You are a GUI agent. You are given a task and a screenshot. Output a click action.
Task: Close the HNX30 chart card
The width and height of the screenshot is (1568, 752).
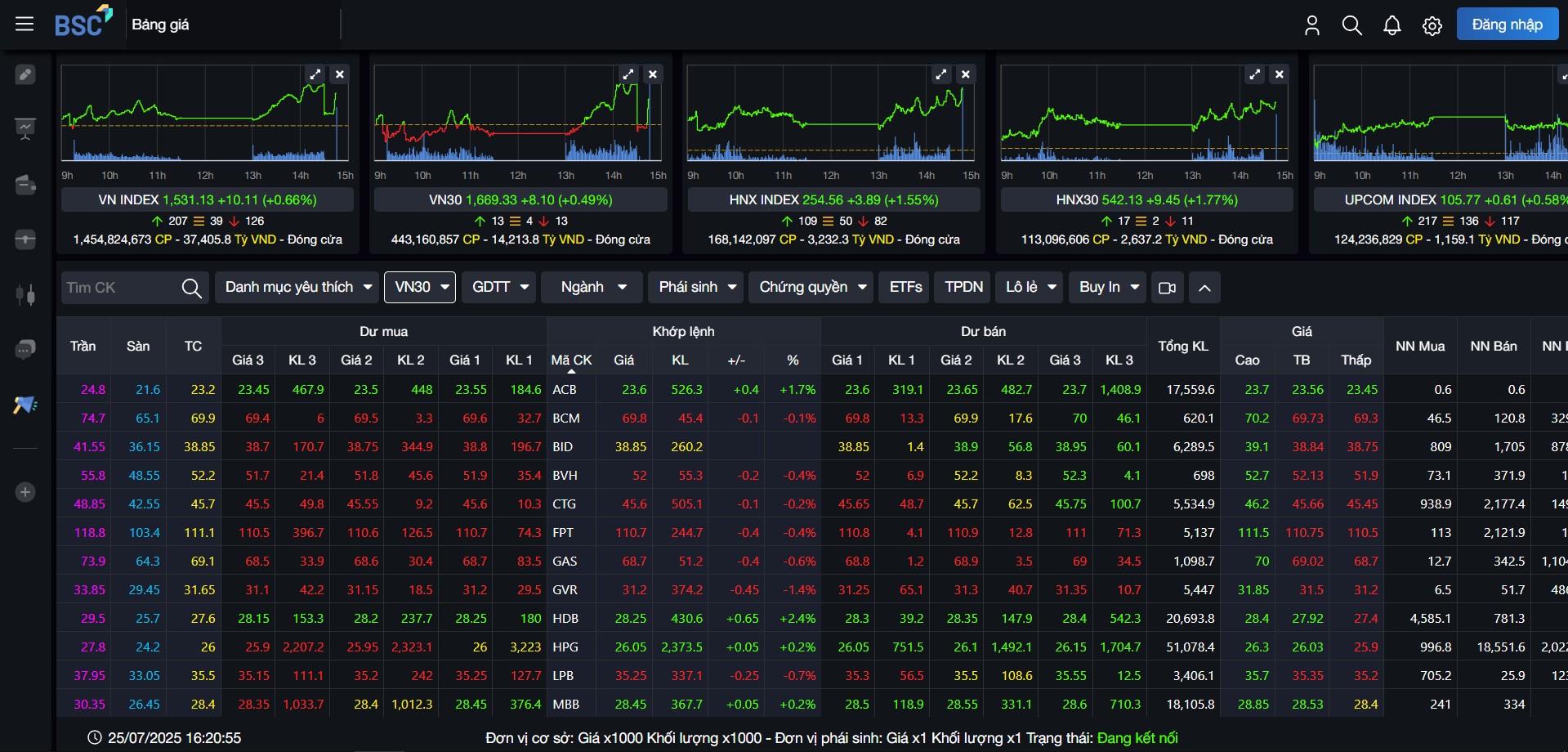(x=1280, y=74)
